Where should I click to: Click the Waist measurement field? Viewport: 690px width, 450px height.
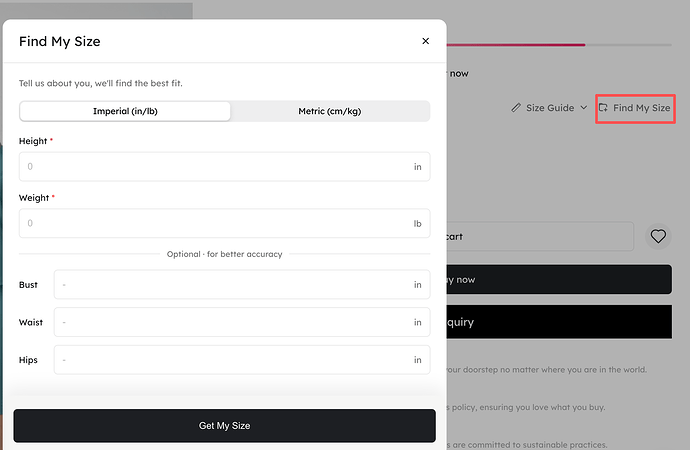click(242, 322)
